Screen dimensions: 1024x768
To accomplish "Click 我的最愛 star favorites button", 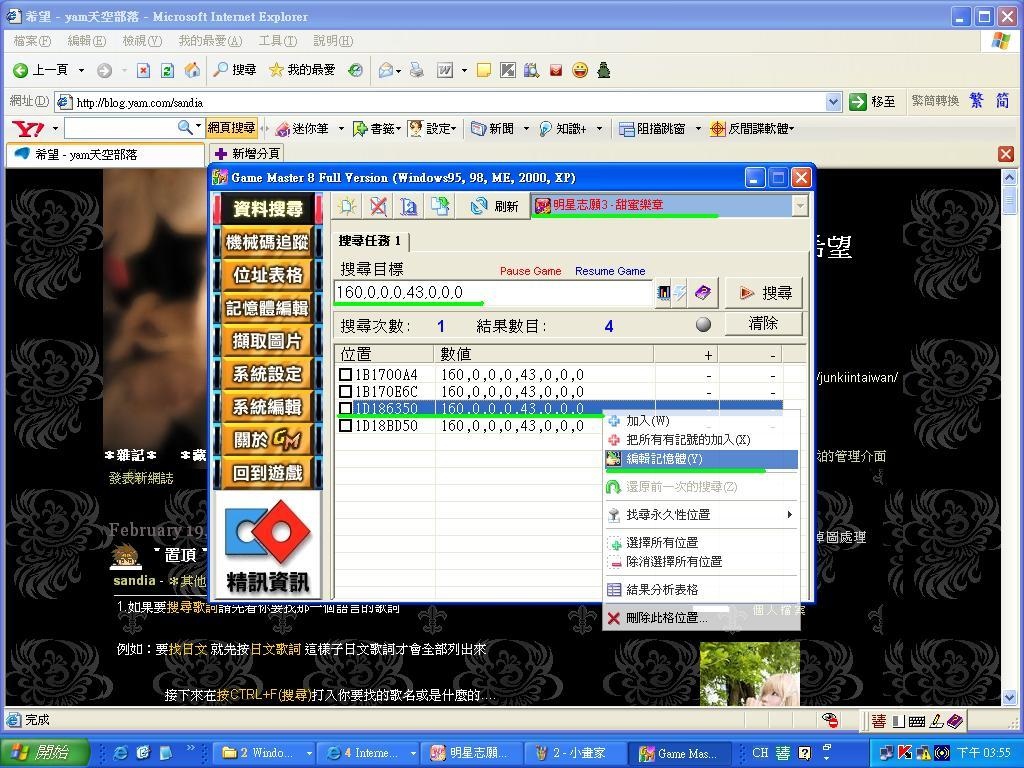I will 302,70.
